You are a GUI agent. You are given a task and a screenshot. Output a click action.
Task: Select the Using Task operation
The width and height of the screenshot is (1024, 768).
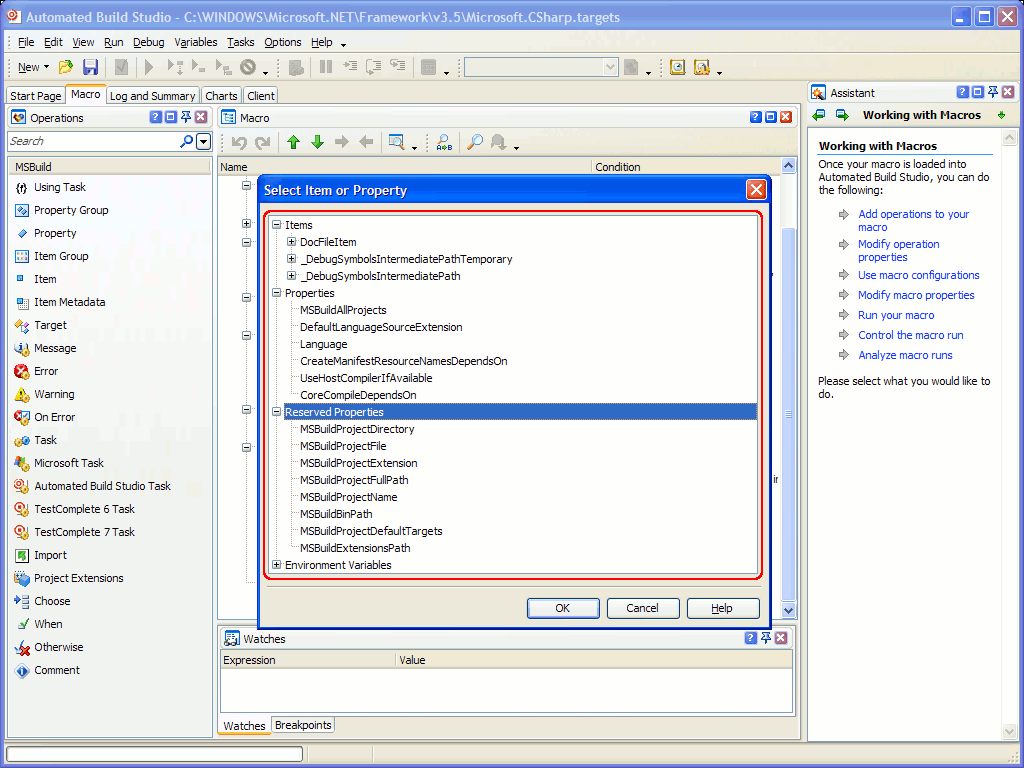pyautogui.click(x=59, y=187)
